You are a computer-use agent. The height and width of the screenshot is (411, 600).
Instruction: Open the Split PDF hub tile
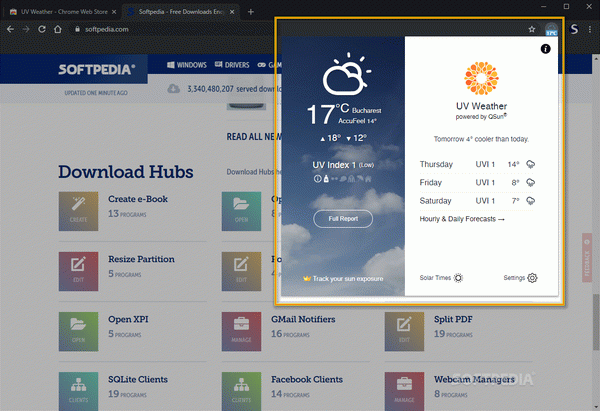(x=404, y=331)
